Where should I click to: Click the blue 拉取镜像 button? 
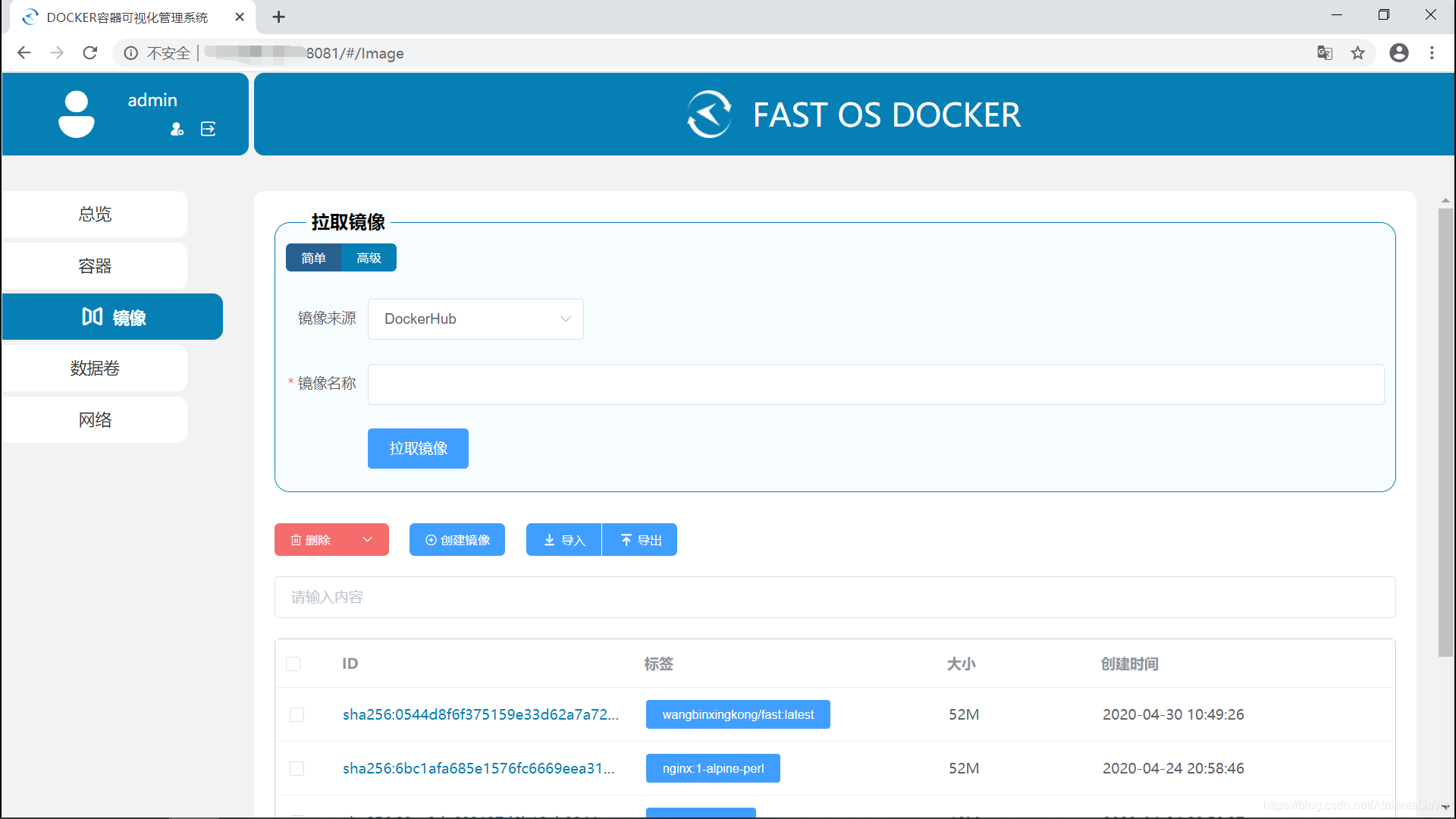pos(418,449)
